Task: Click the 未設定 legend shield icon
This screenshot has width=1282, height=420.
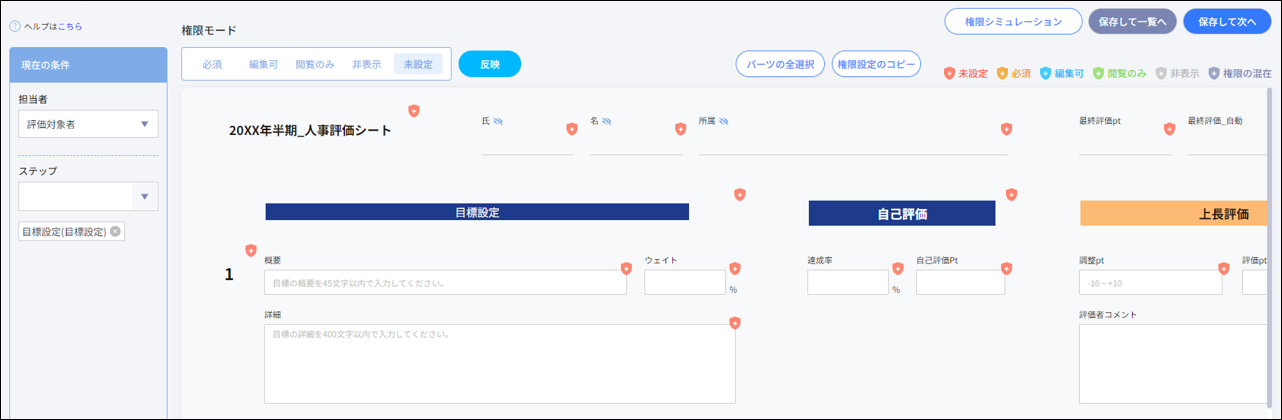Action: pyautogui.click(x=950, y=73)
